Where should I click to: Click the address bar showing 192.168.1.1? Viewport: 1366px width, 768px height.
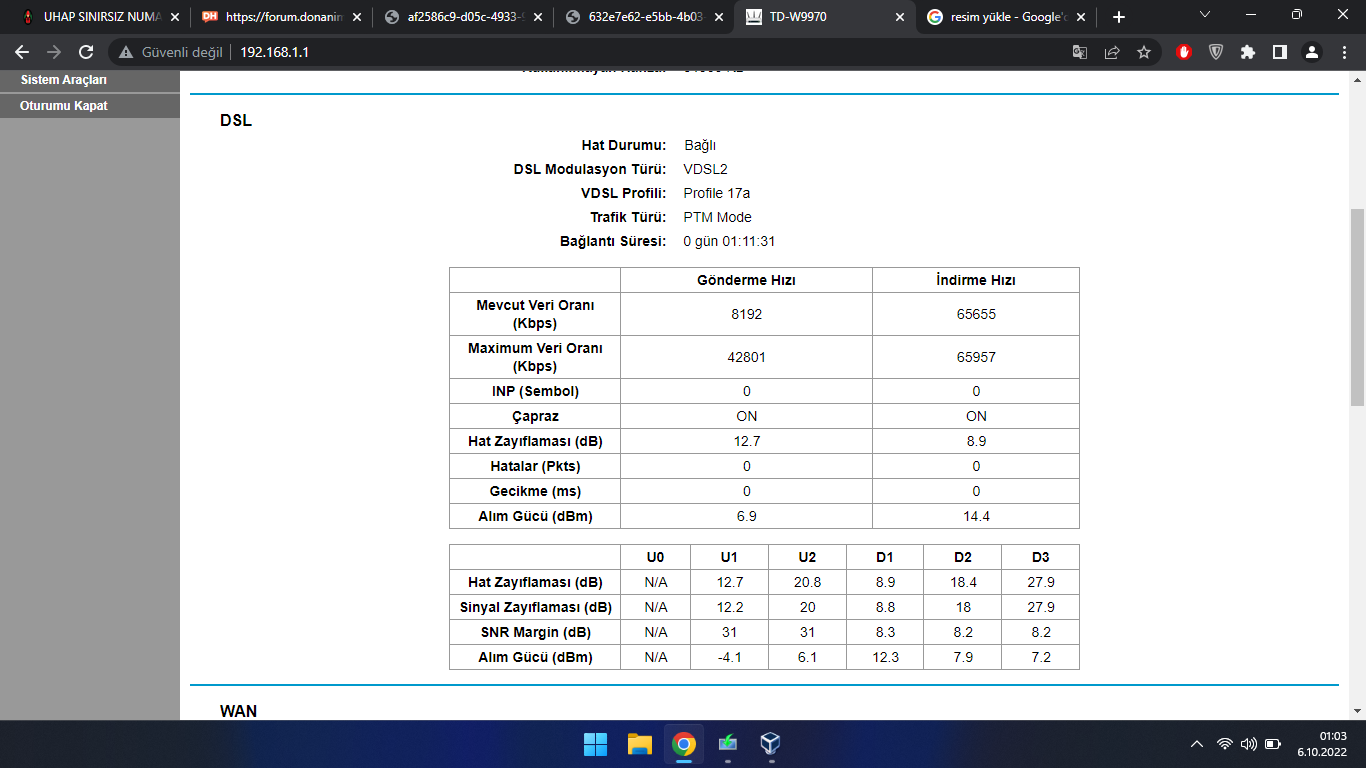point(600,52)
